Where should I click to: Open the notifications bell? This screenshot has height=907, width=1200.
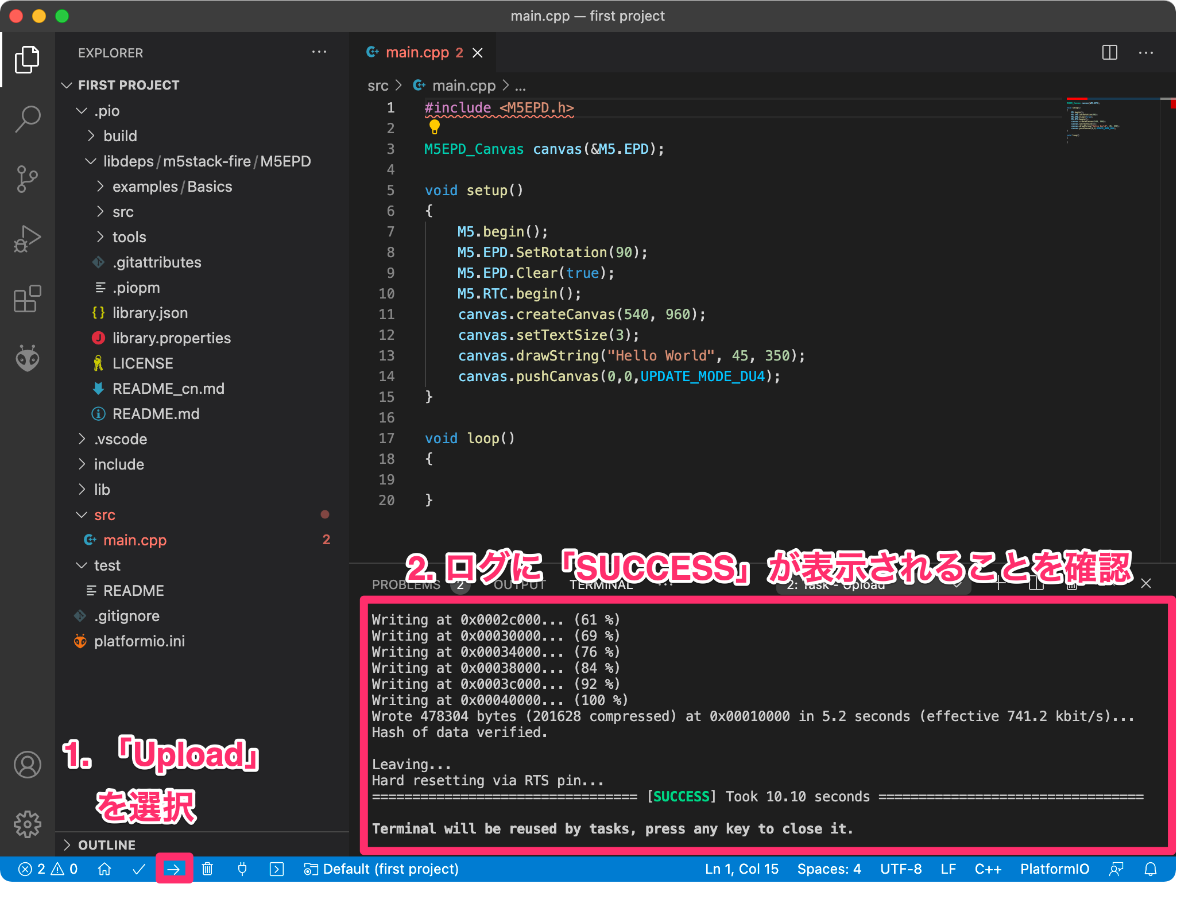[1151, 869]
